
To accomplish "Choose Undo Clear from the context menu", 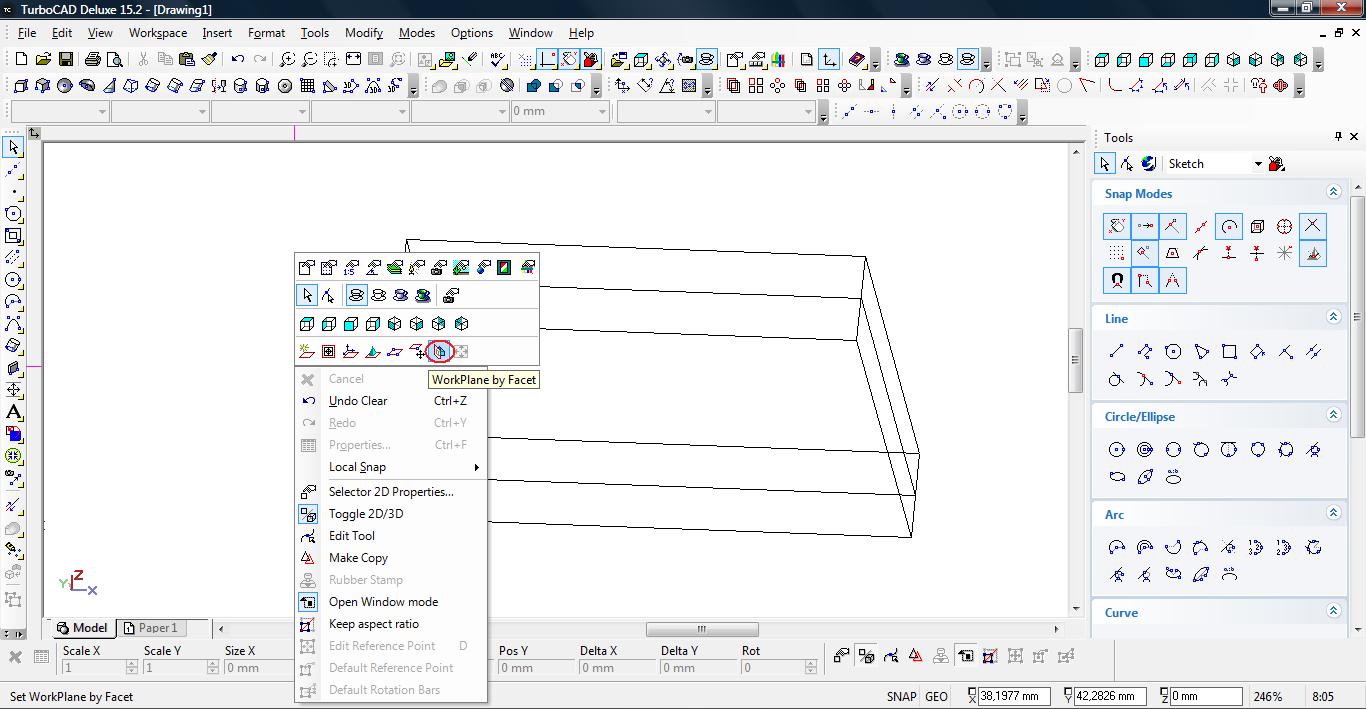I will (358, 401).
